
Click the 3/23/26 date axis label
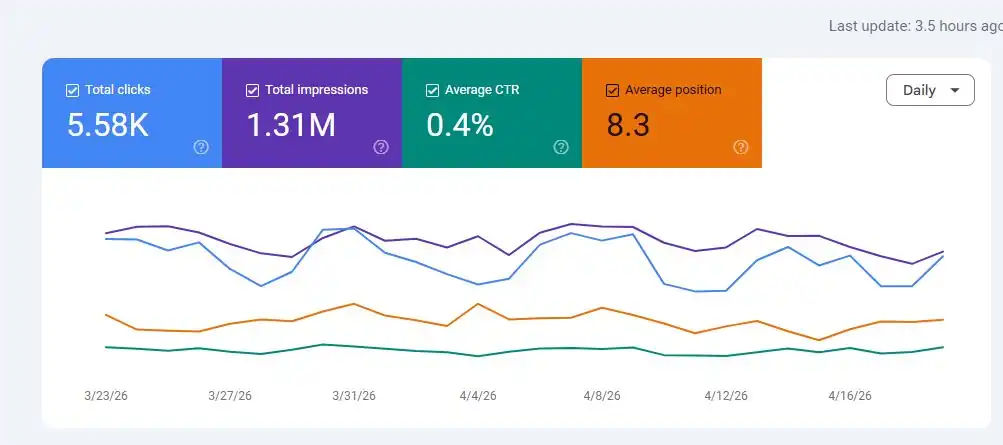(106, 396)
